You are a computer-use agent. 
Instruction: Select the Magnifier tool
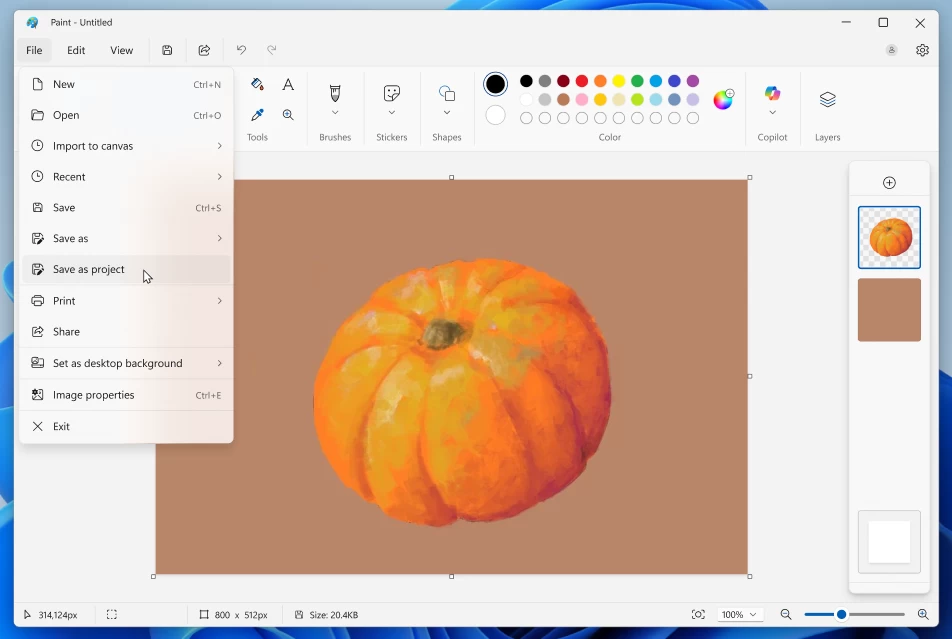(288, 114)
